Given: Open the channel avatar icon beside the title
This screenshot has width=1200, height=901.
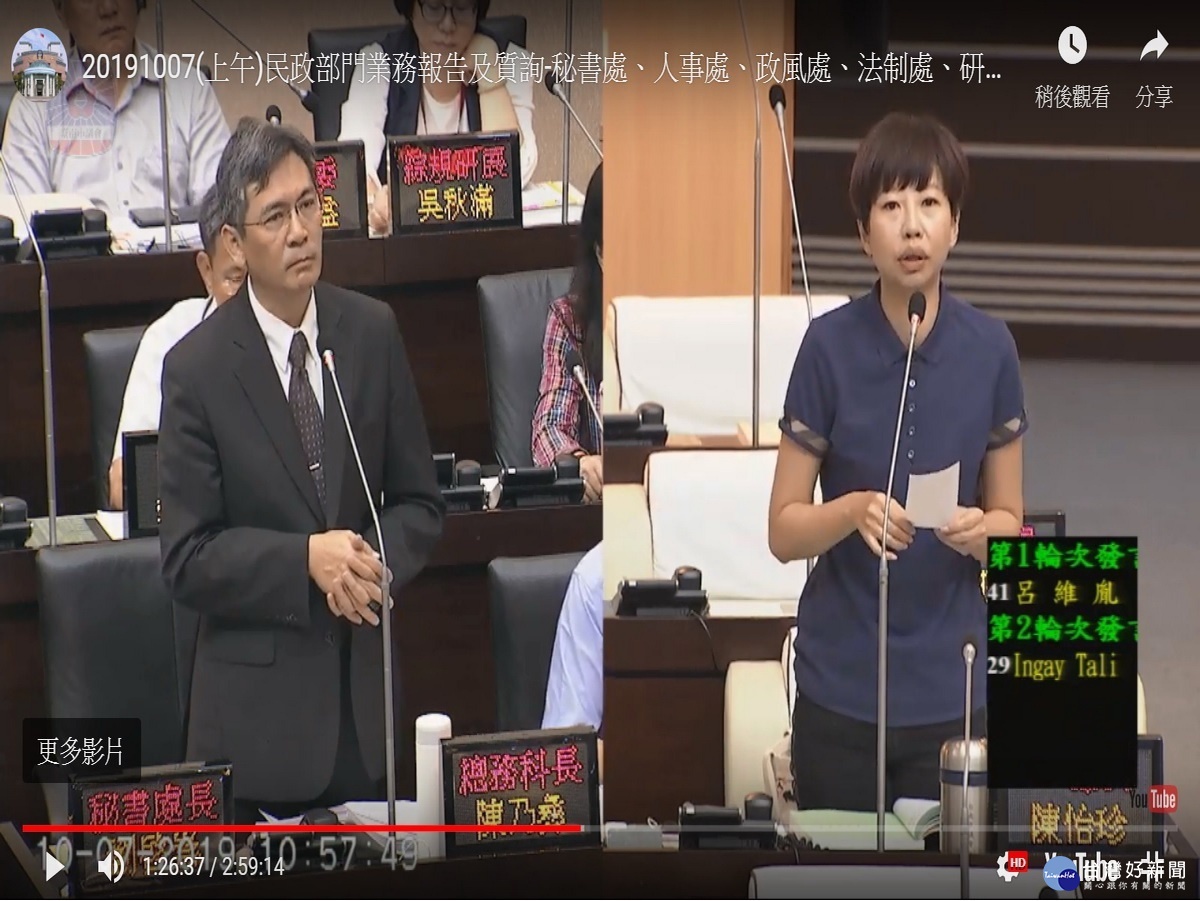Looking at the screenshot, I should point(39,64).
